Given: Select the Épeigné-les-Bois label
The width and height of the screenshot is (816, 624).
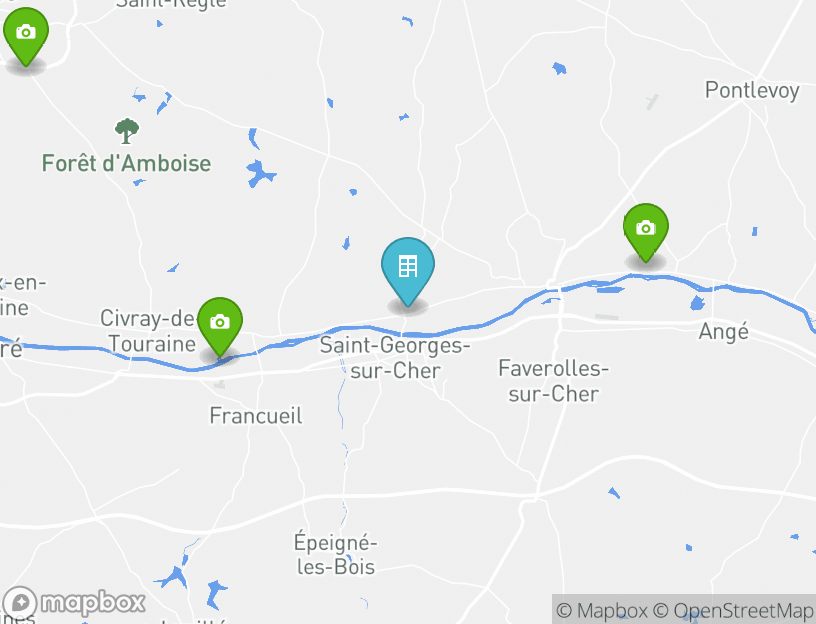Looking at the screenshot, I should pyautogui.click(x=336, y=554).
